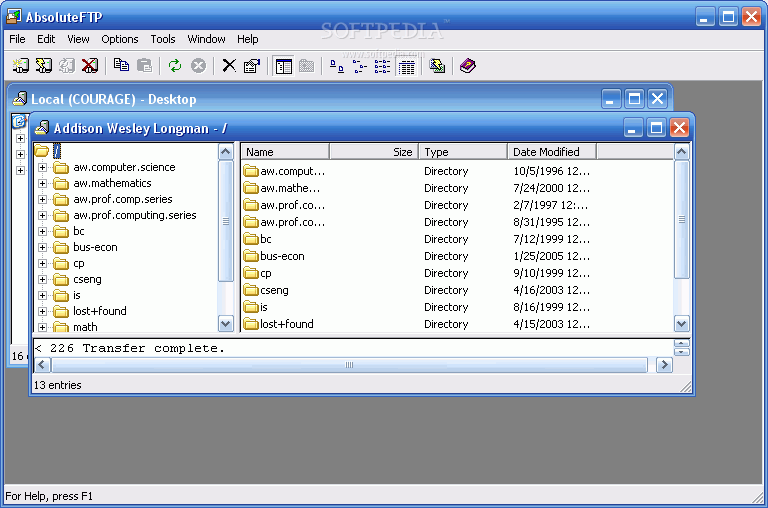
Task: Sort file list by Name column
Action: (286, 152)
